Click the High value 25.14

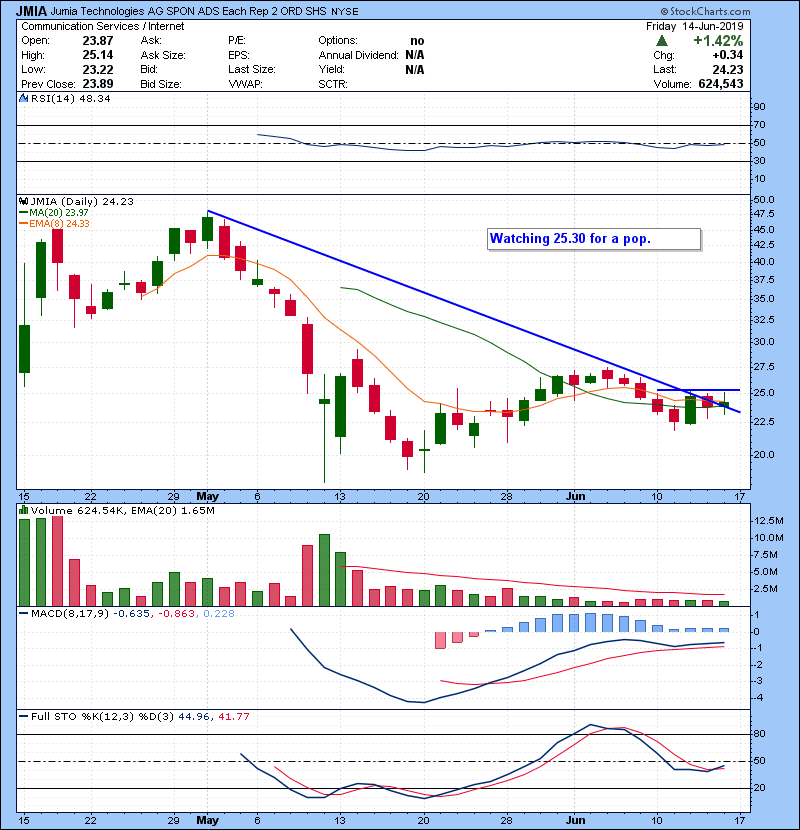[x=97, y=55]
